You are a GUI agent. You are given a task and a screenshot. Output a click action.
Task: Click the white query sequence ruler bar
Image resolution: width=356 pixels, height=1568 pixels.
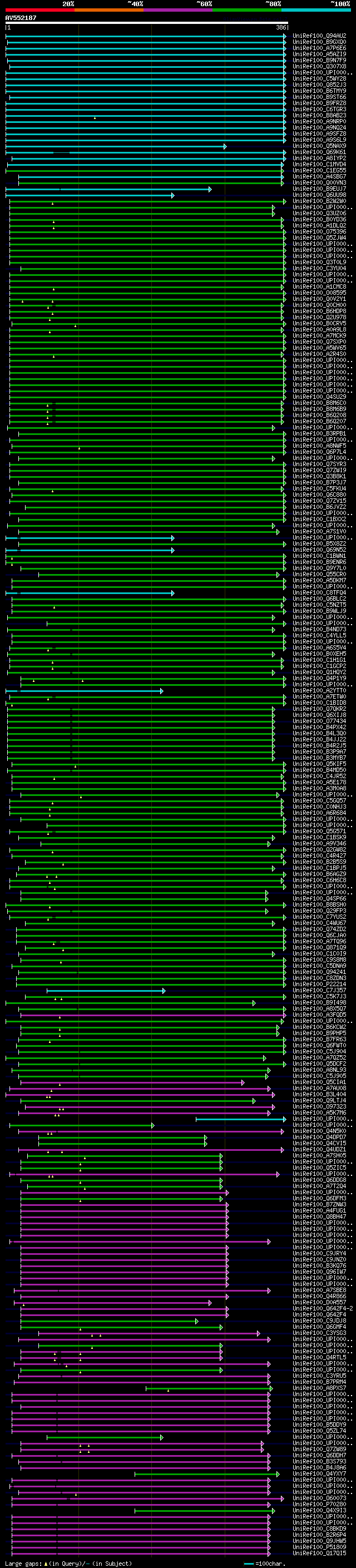pyautogui.click(x=147, y=23)
